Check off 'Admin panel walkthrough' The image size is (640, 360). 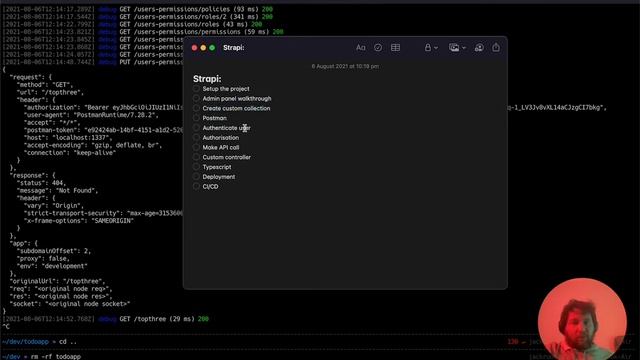[x=196, y=98]
